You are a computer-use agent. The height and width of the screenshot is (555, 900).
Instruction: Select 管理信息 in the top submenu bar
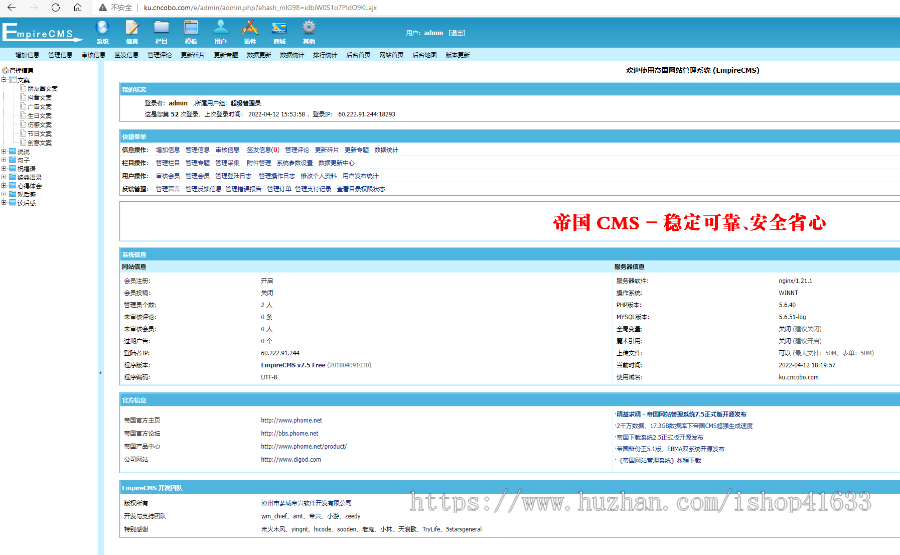[60, 55]
